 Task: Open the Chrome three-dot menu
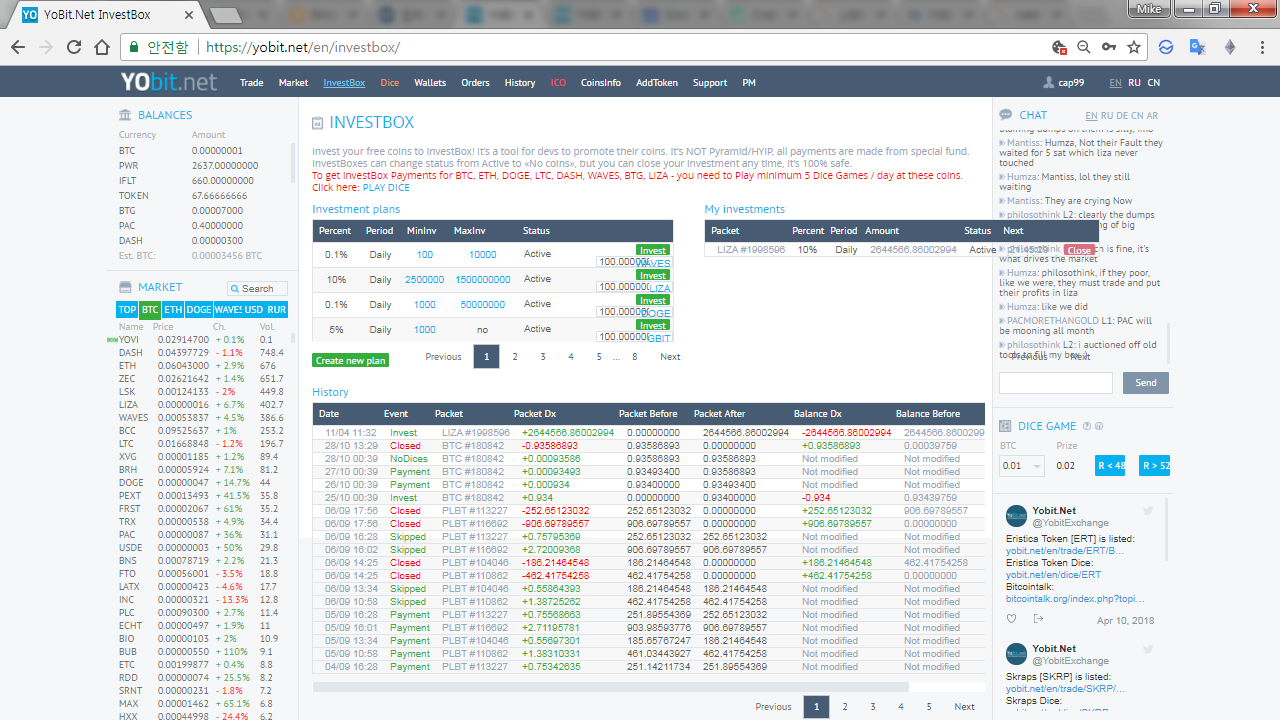pos(1260,47)
